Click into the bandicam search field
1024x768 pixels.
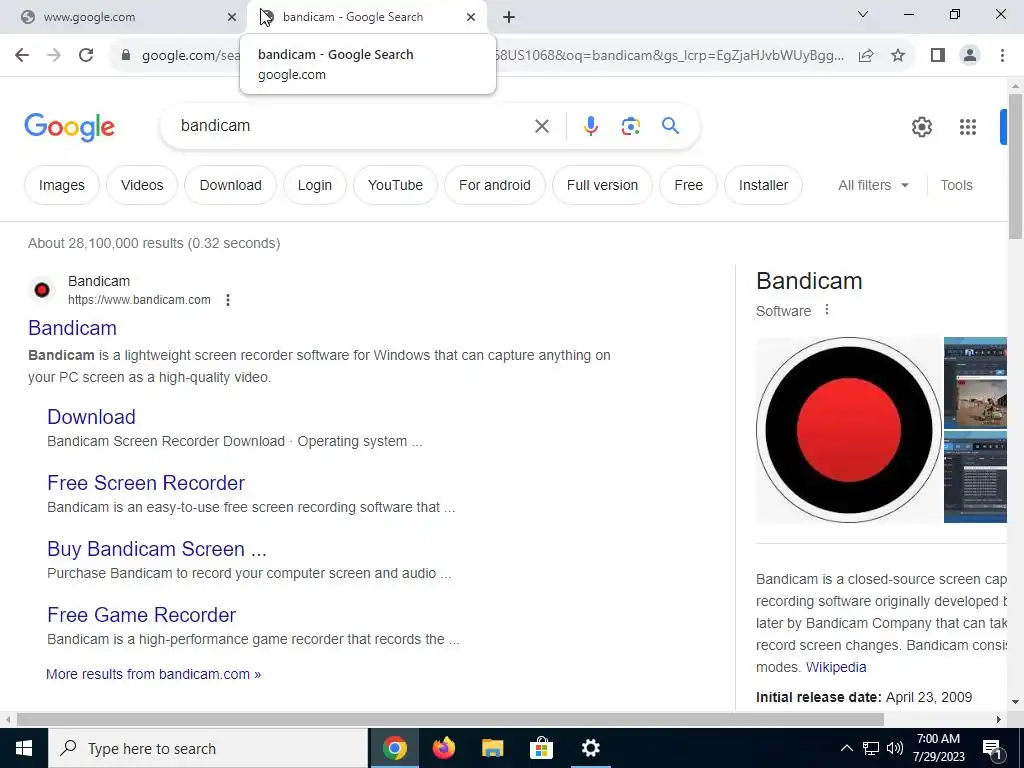353,126
